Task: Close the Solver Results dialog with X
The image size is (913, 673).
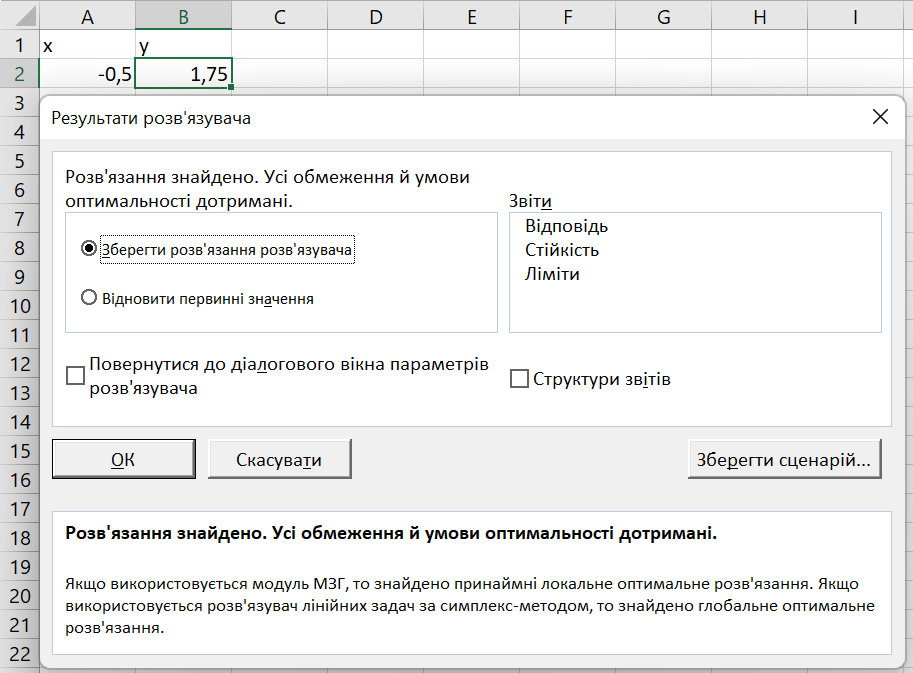Action: tap(880, 117)
